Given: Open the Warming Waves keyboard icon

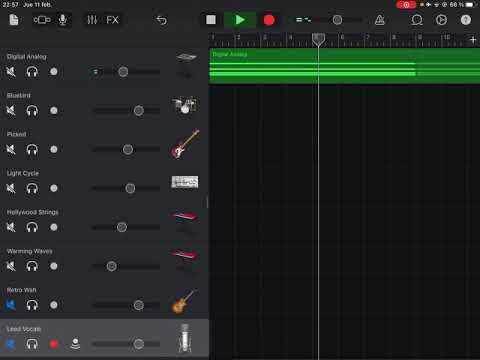Looking at the screenshot, I should click(185, 257).
